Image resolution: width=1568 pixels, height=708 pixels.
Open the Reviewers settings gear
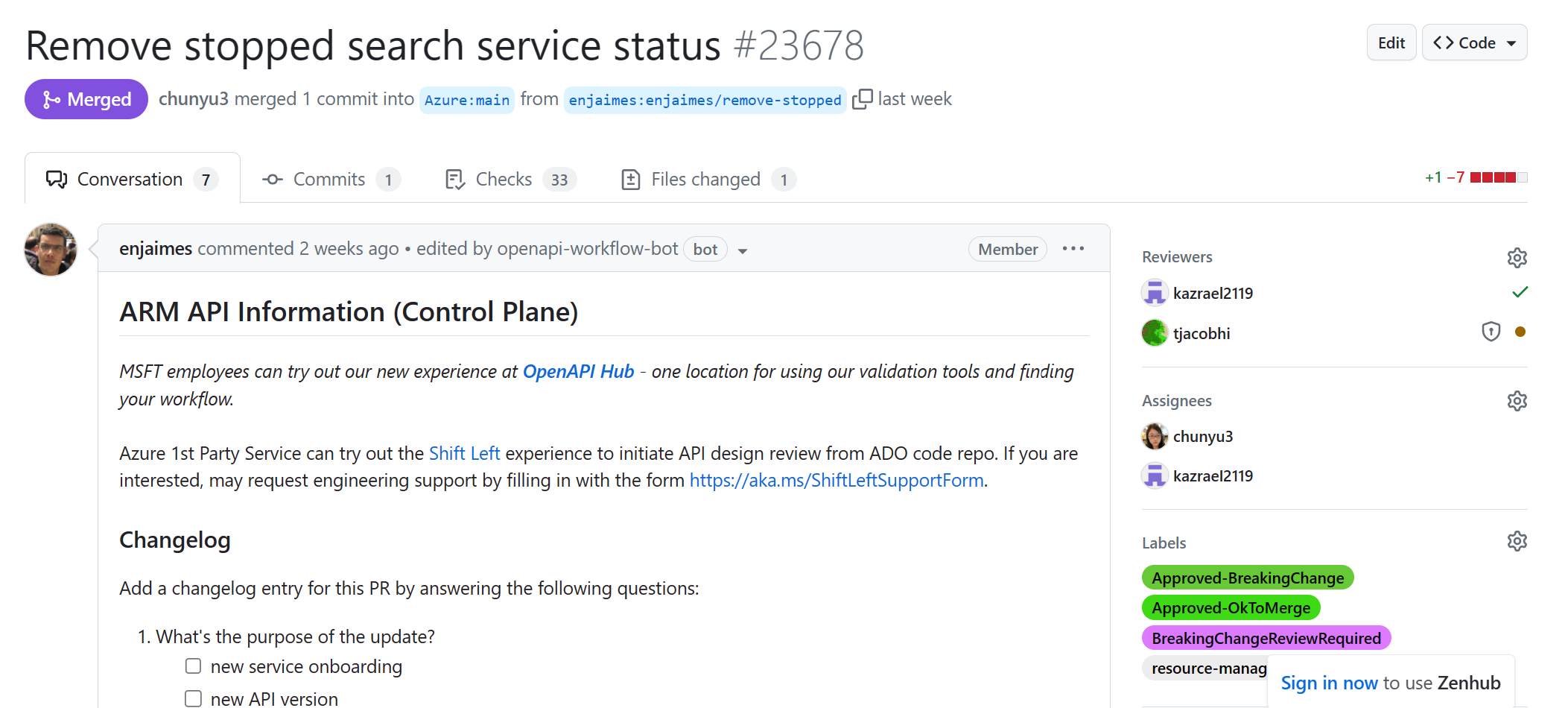pos(1517,257)
